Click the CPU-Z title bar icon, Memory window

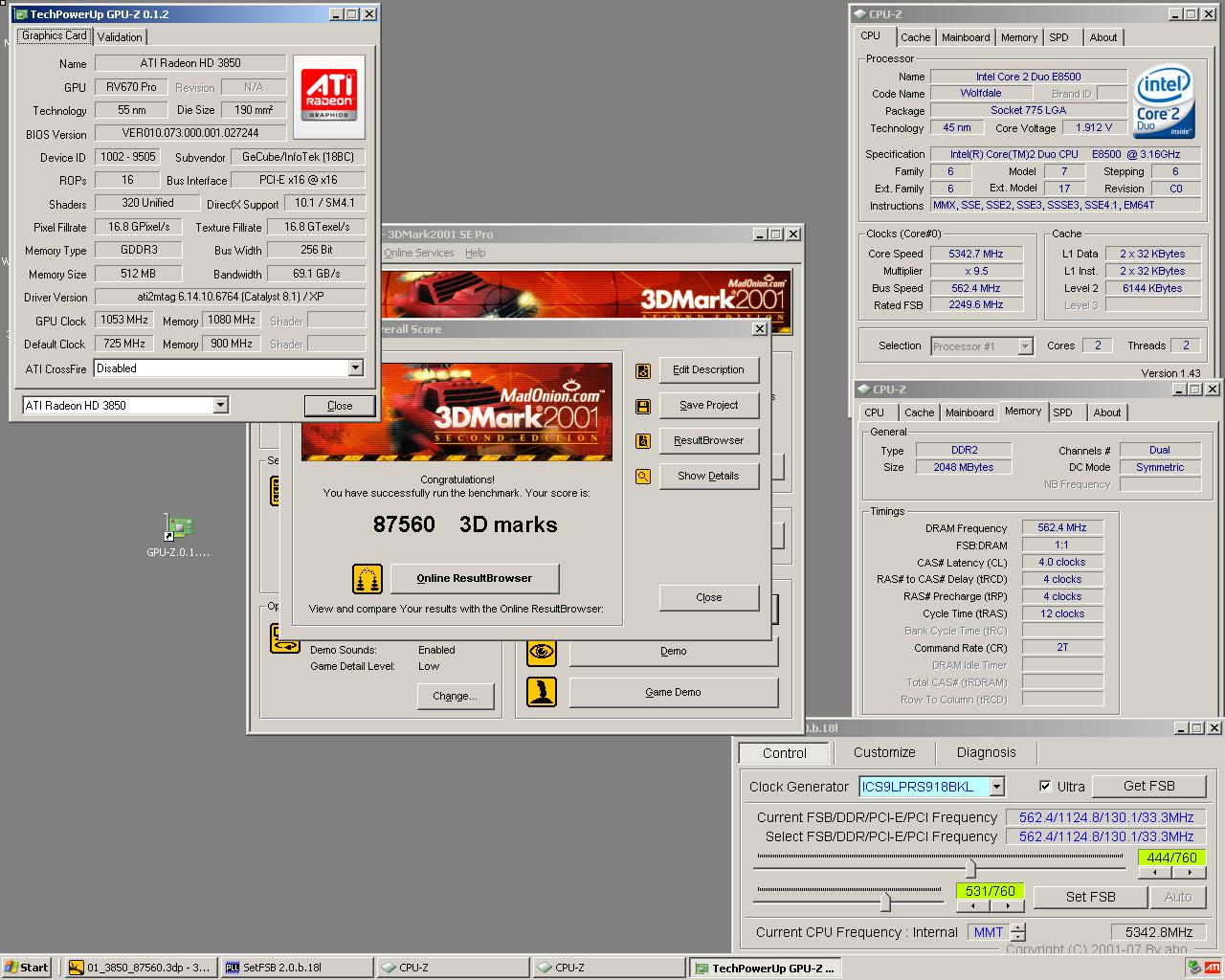[x=863, y=390]
